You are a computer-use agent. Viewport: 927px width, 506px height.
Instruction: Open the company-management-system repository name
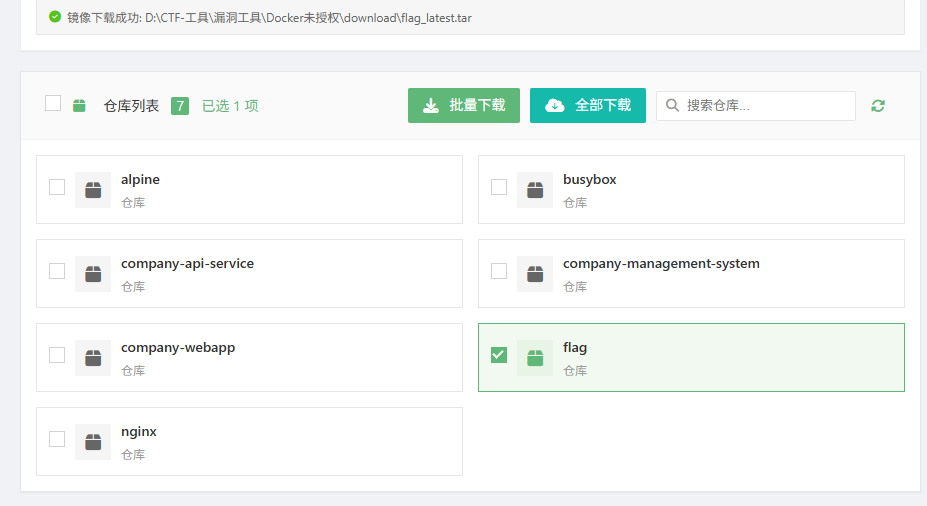click(661, 264)
